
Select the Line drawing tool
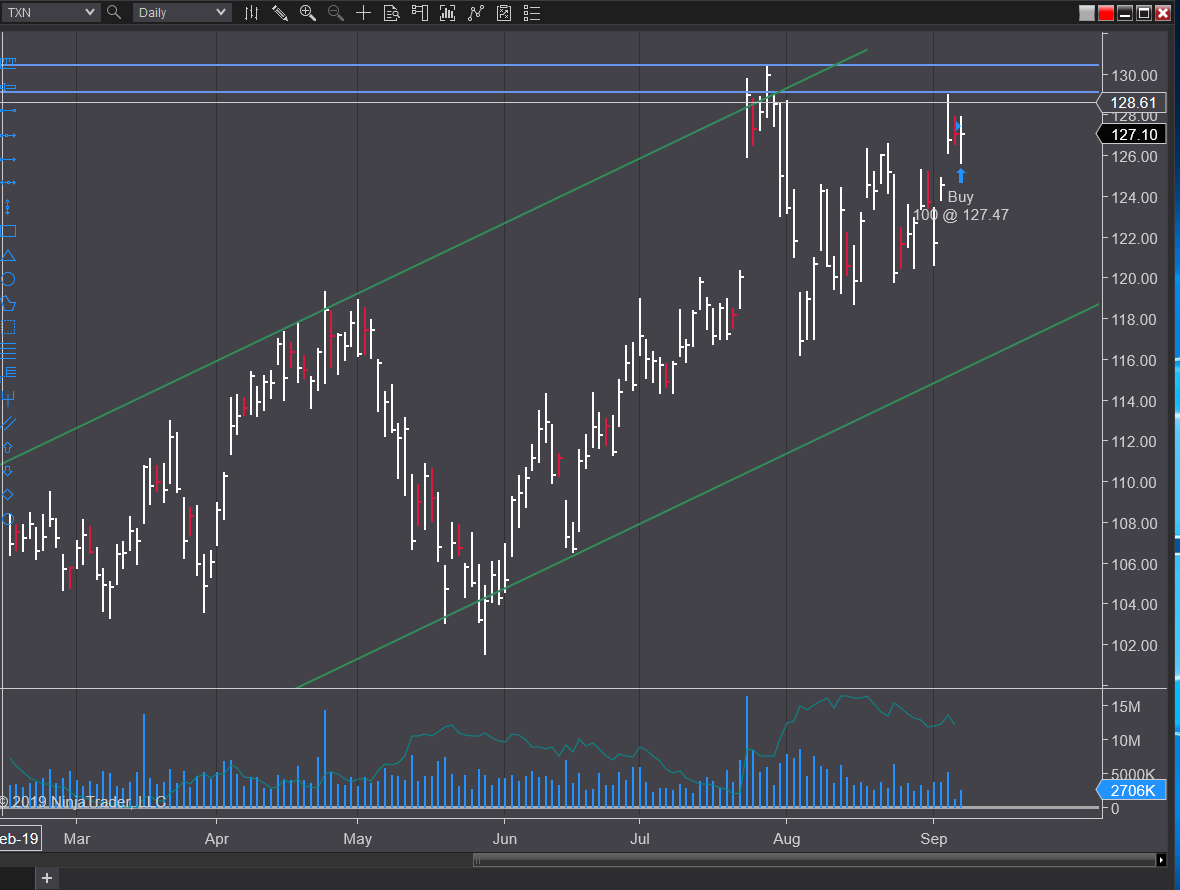pos(8,111)
